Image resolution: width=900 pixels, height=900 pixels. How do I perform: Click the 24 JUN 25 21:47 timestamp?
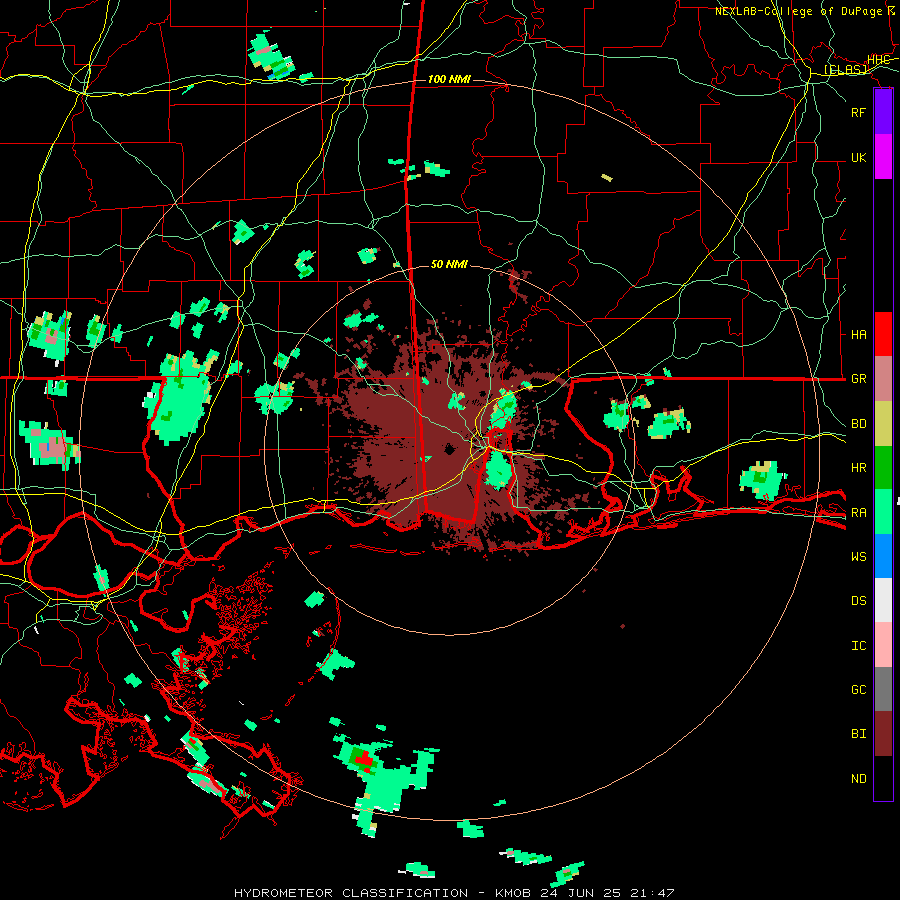(x=607, y=893)
